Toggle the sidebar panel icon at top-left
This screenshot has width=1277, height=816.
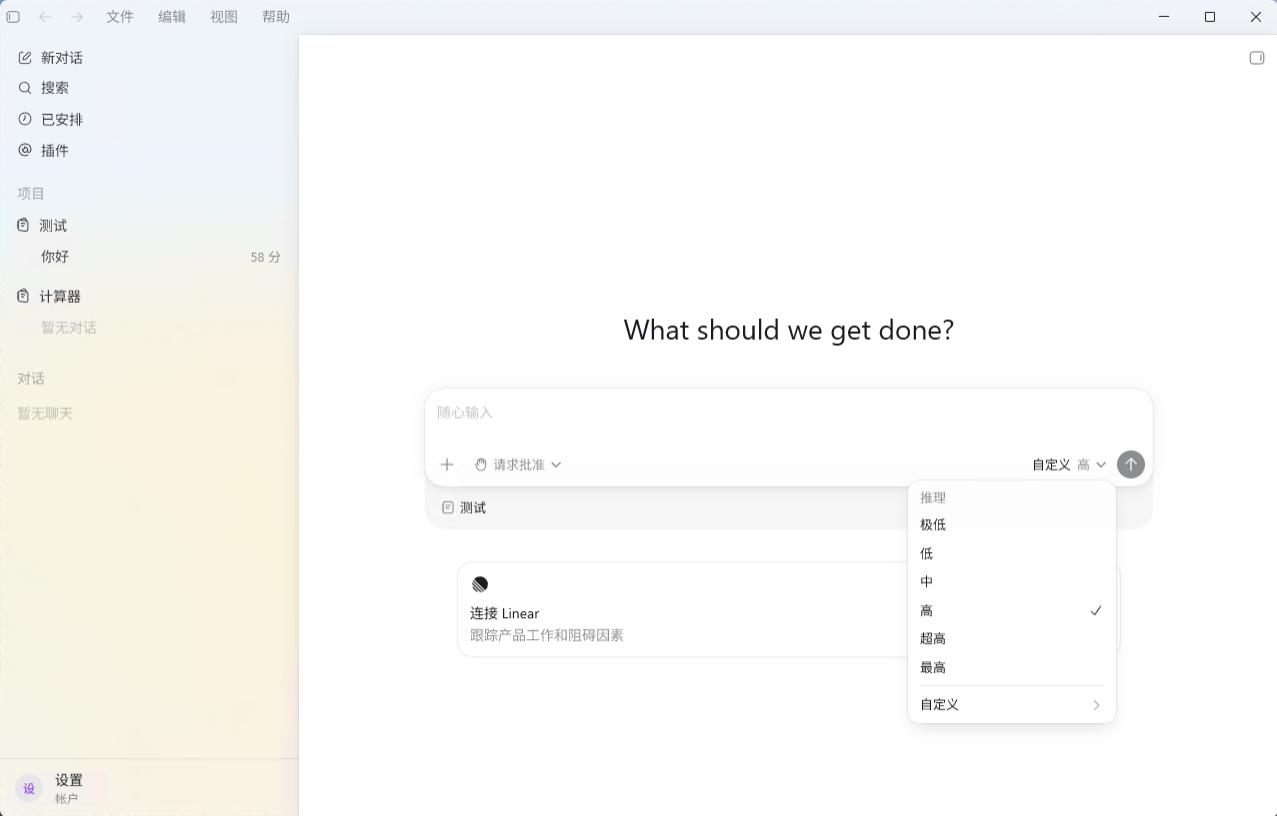[x=13, y=17]
